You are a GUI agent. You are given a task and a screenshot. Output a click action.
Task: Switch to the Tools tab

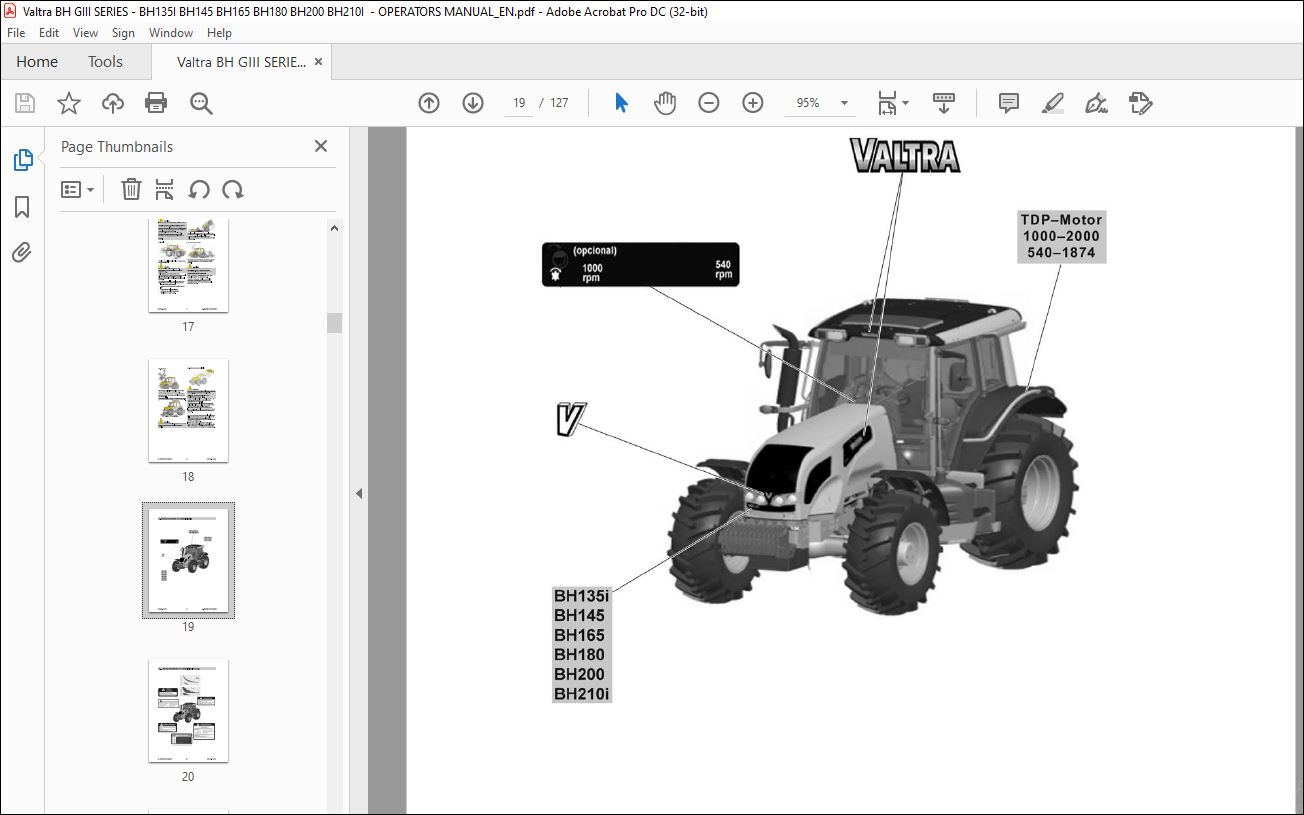(x=105, y=62)
